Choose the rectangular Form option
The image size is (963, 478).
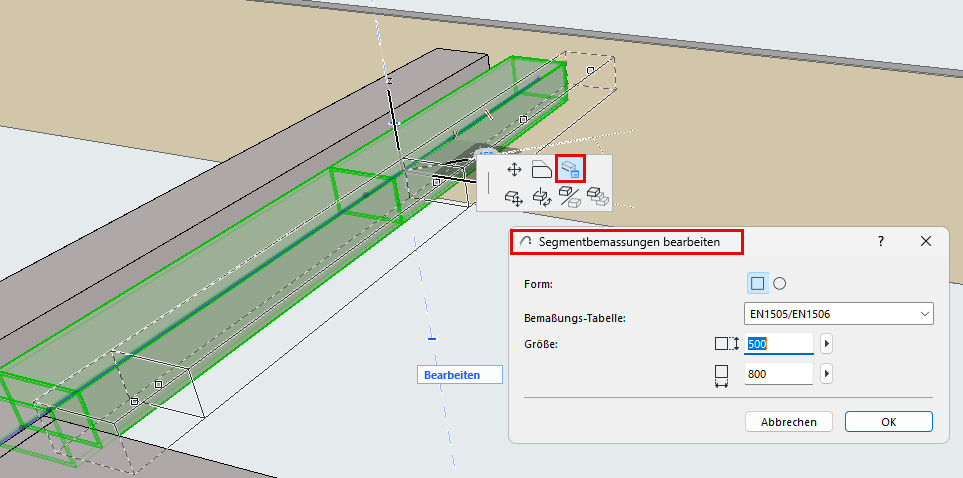click(x=758, y=283)
